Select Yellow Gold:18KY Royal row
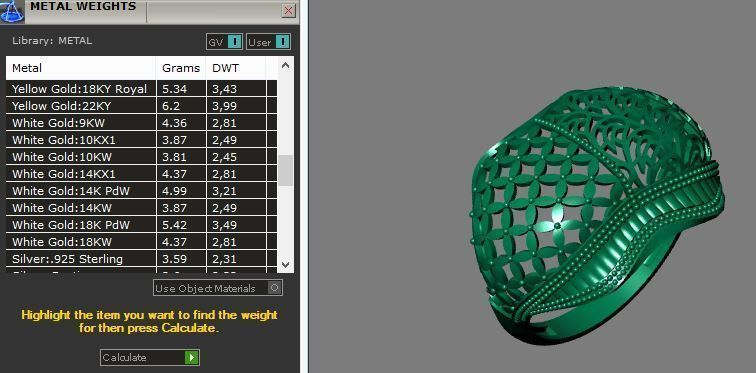This screenshot has height=373, width=756. (141, 89)
